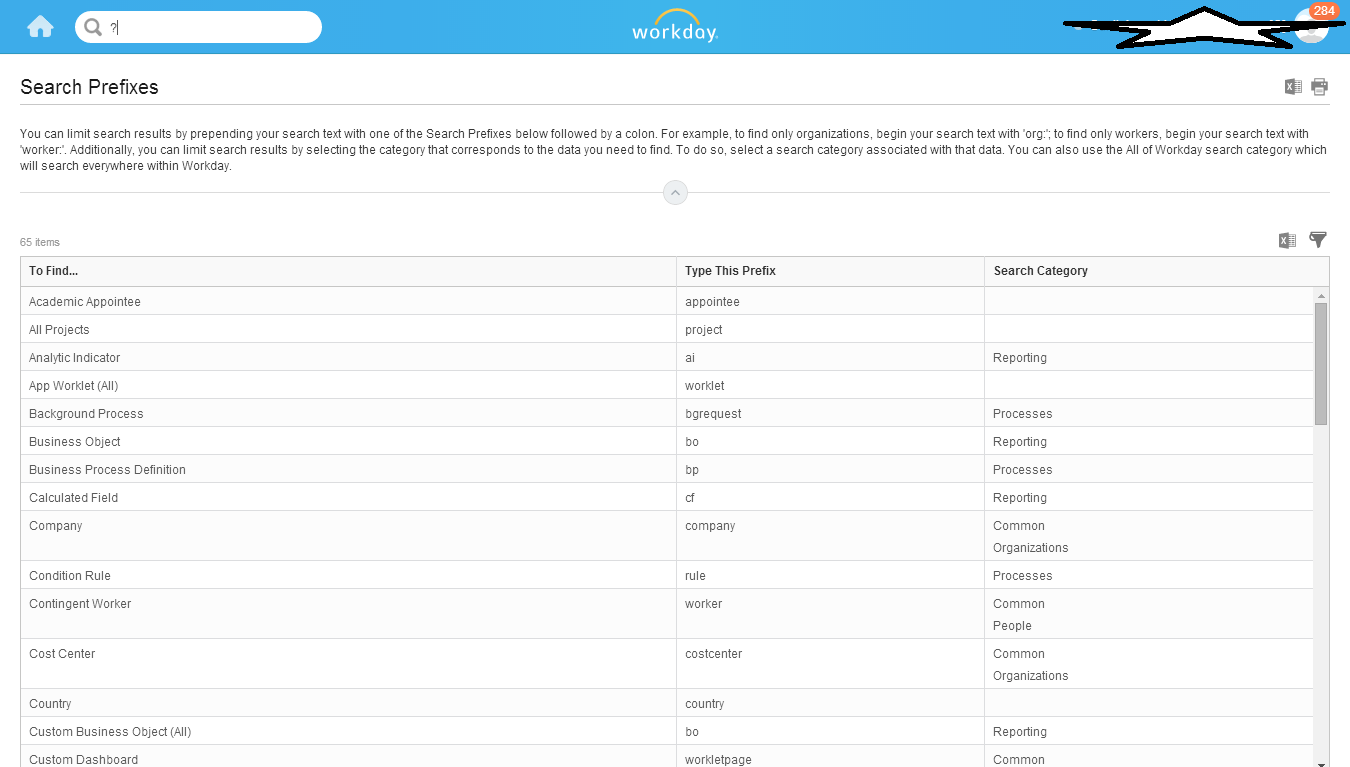Toggle sorting on the Type This Prefix column
The image size is (1350, 767).
pos(730,271)
